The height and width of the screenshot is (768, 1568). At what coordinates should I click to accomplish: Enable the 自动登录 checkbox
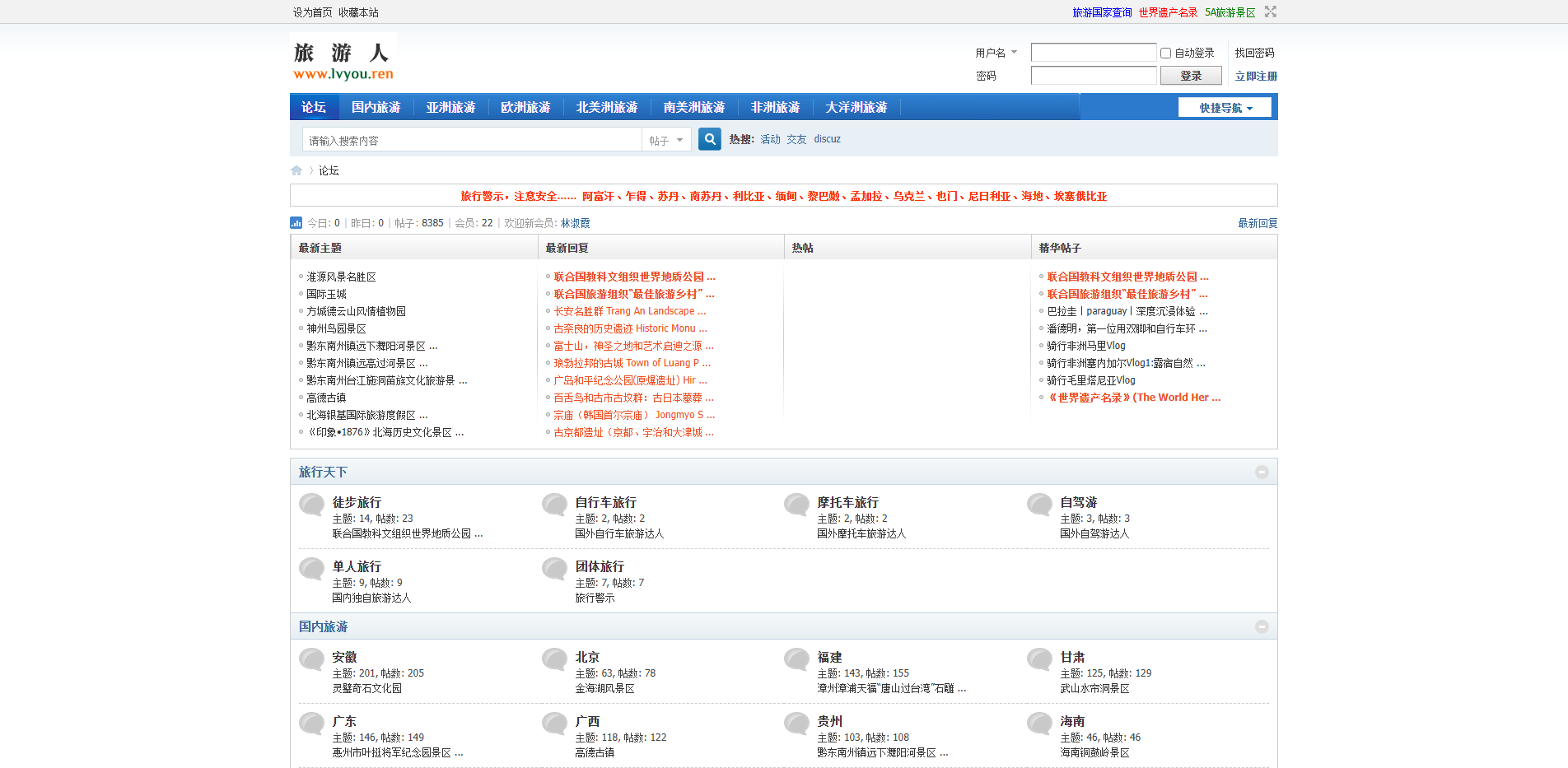point(1164,53)
